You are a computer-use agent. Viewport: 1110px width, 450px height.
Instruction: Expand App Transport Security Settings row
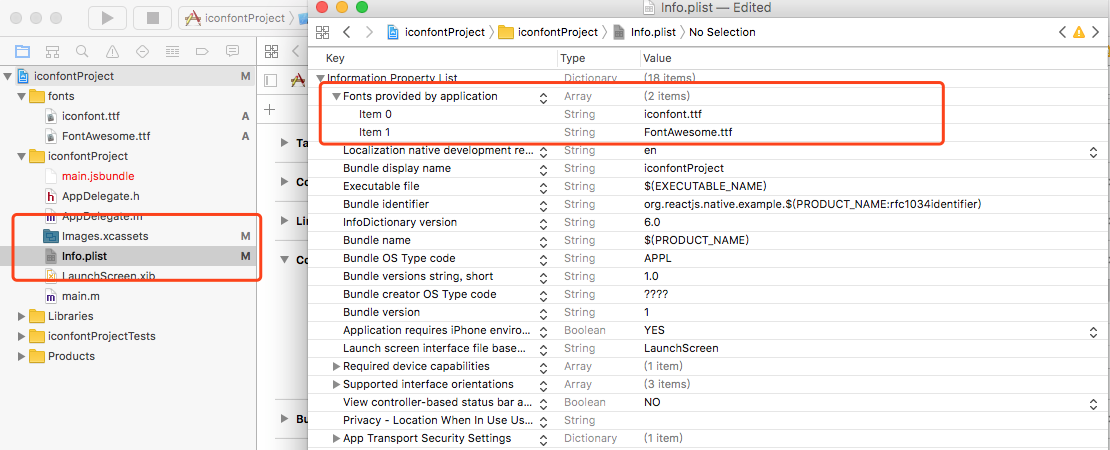336,438
